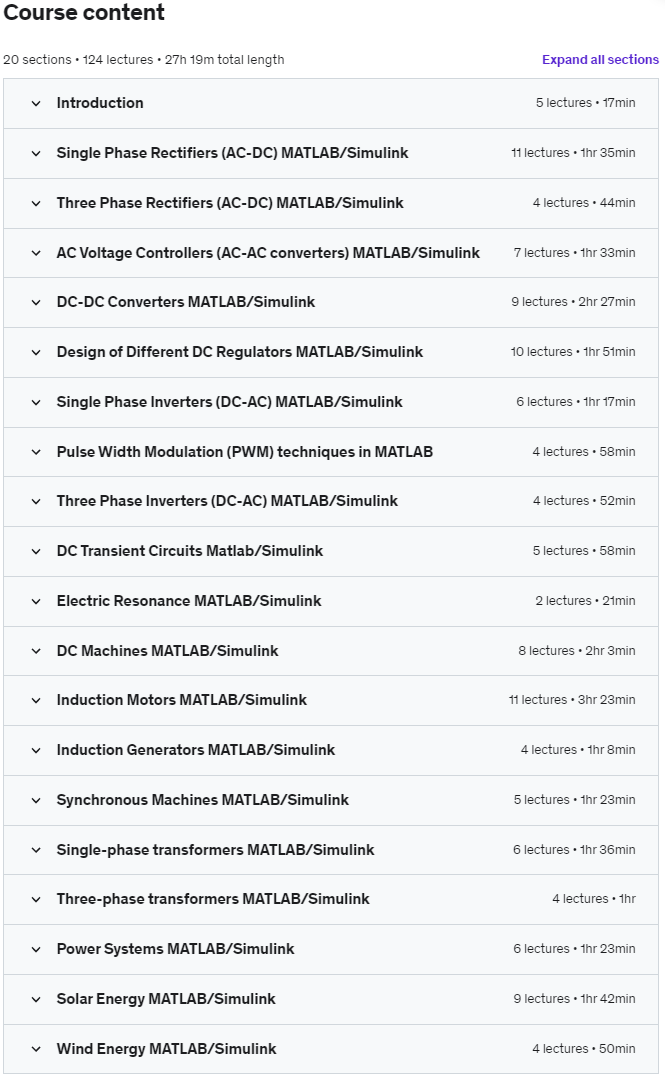Click chevron beside Three Phase Rectifiers
Screen dimensions: 665x1080
click(x=36, y=203)
